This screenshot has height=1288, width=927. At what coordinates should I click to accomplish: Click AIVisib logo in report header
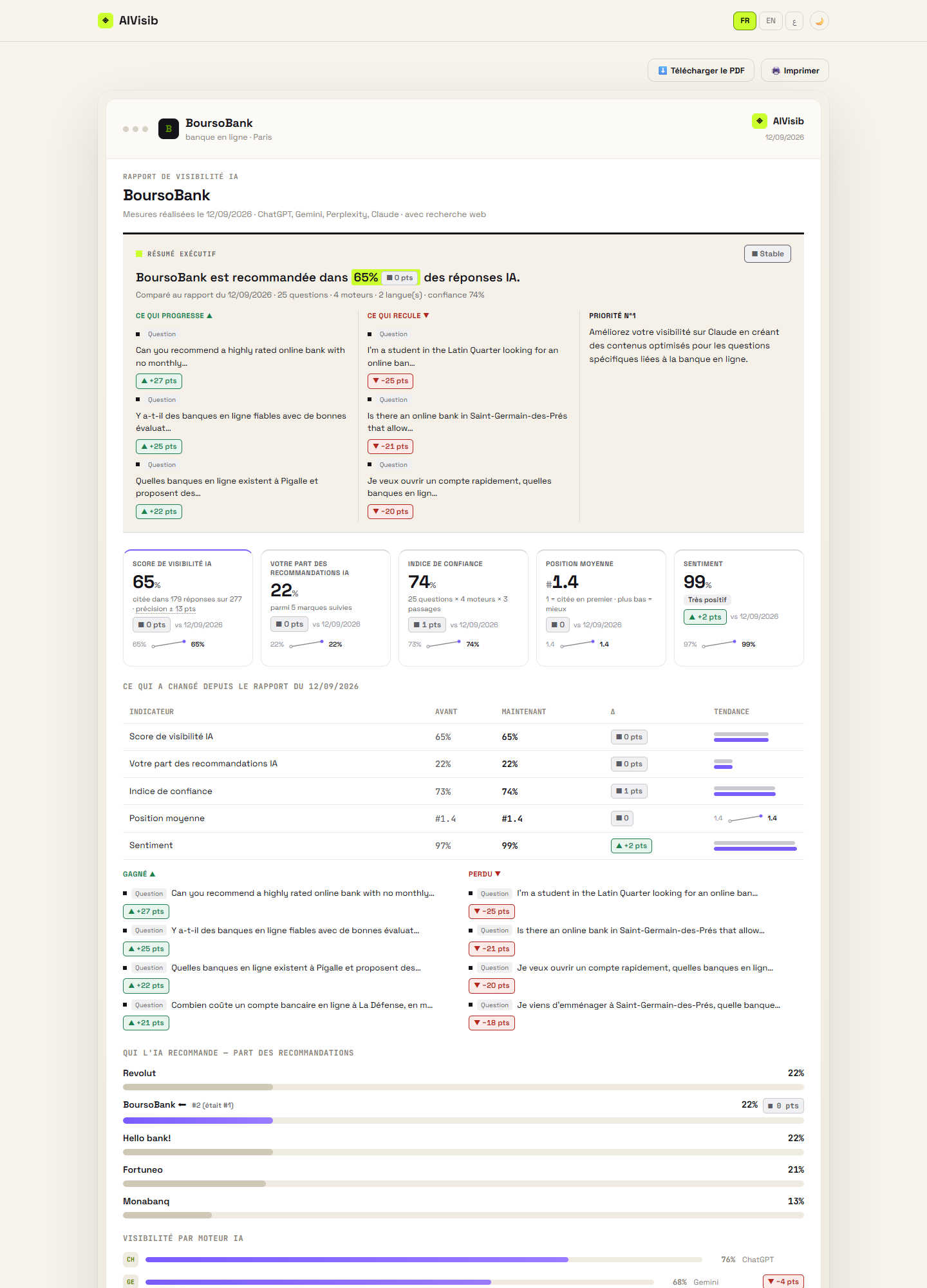[x=778, y=121]
